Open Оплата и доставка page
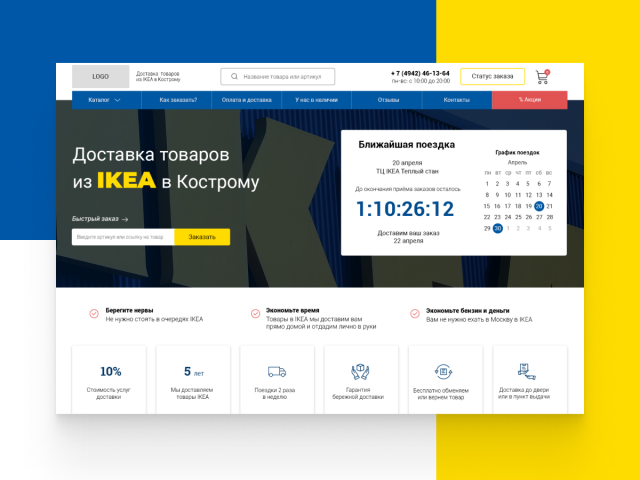Viewport: 640px width, 480px height. coord(247,100)
